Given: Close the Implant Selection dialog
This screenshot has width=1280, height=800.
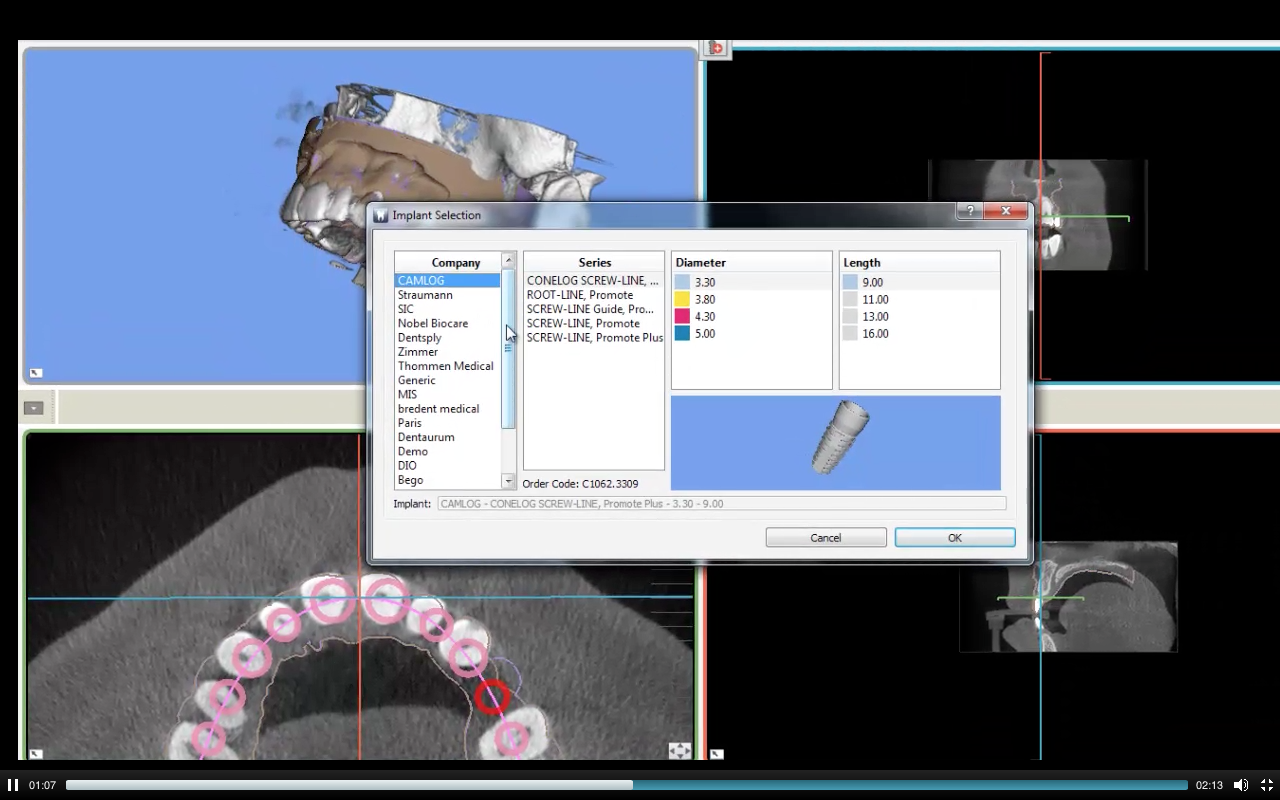Looking at the screenshot, I should click(1006, 211).
